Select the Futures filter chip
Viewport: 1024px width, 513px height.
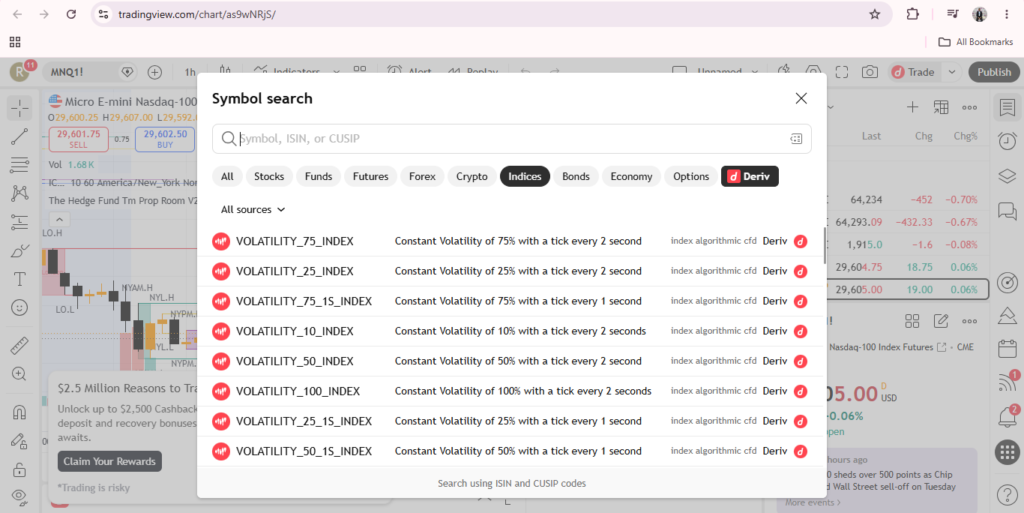coord(371,176)
